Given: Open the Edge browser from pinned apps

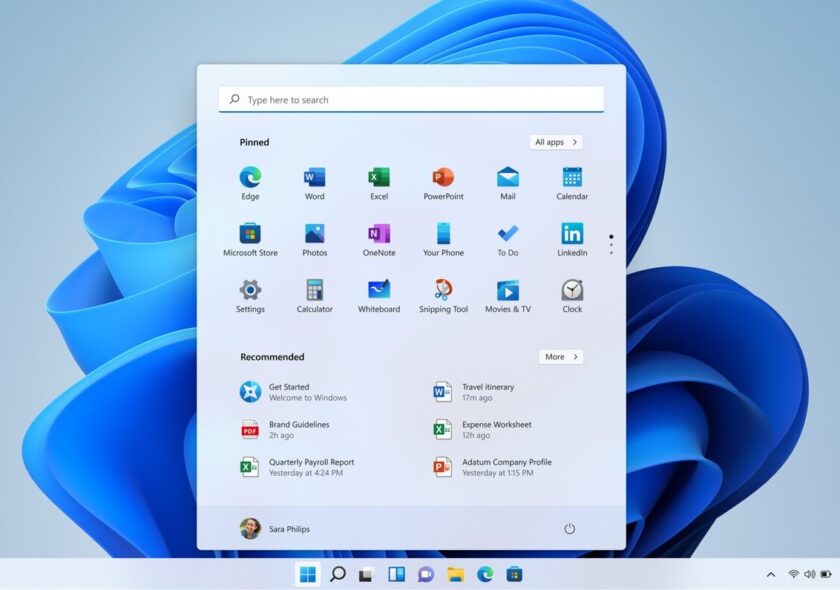Looking at the screenshot, I should point(250,183).
